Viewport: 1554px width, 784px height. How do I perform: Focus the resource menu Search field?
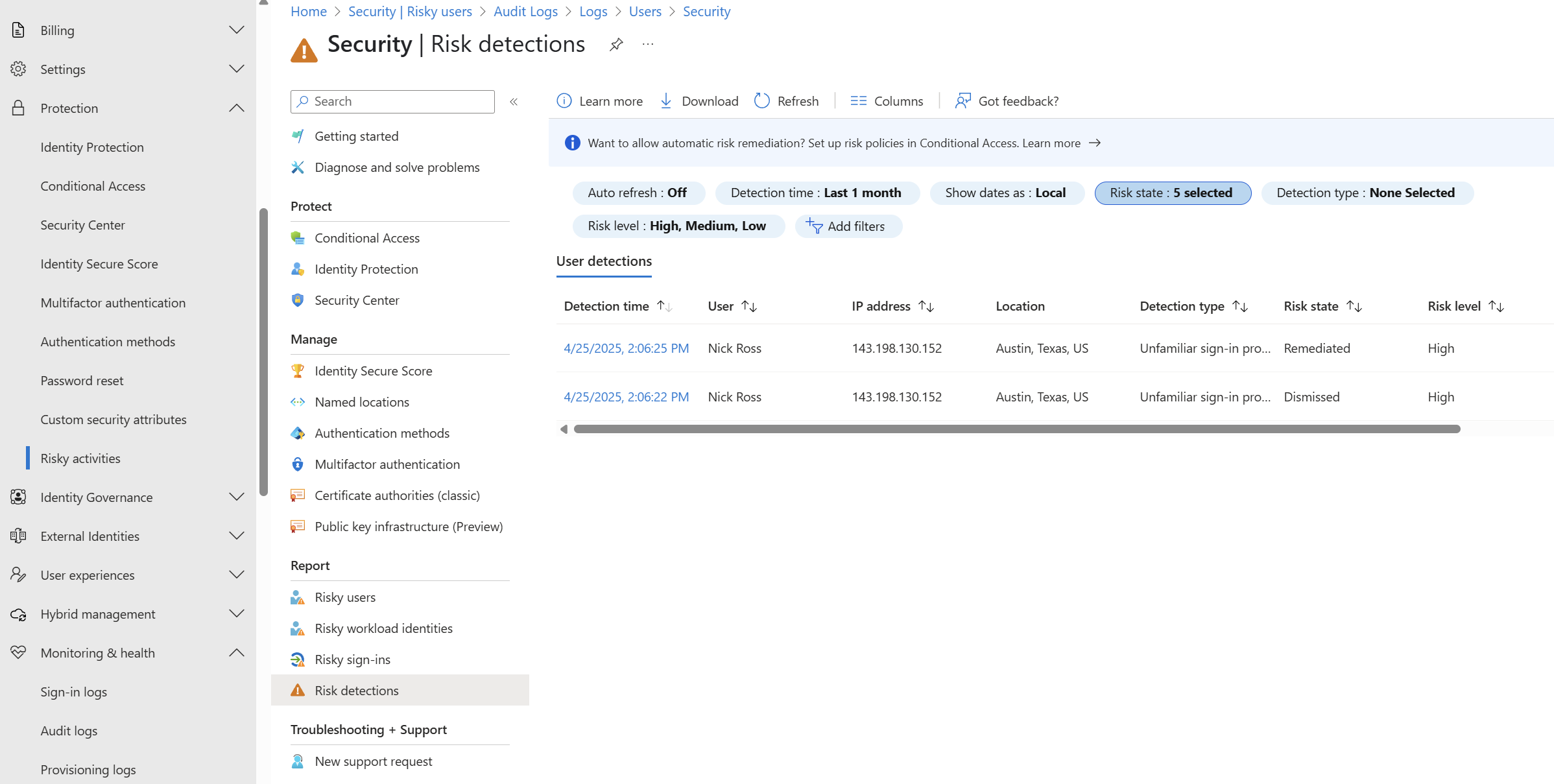click(392, 102)
